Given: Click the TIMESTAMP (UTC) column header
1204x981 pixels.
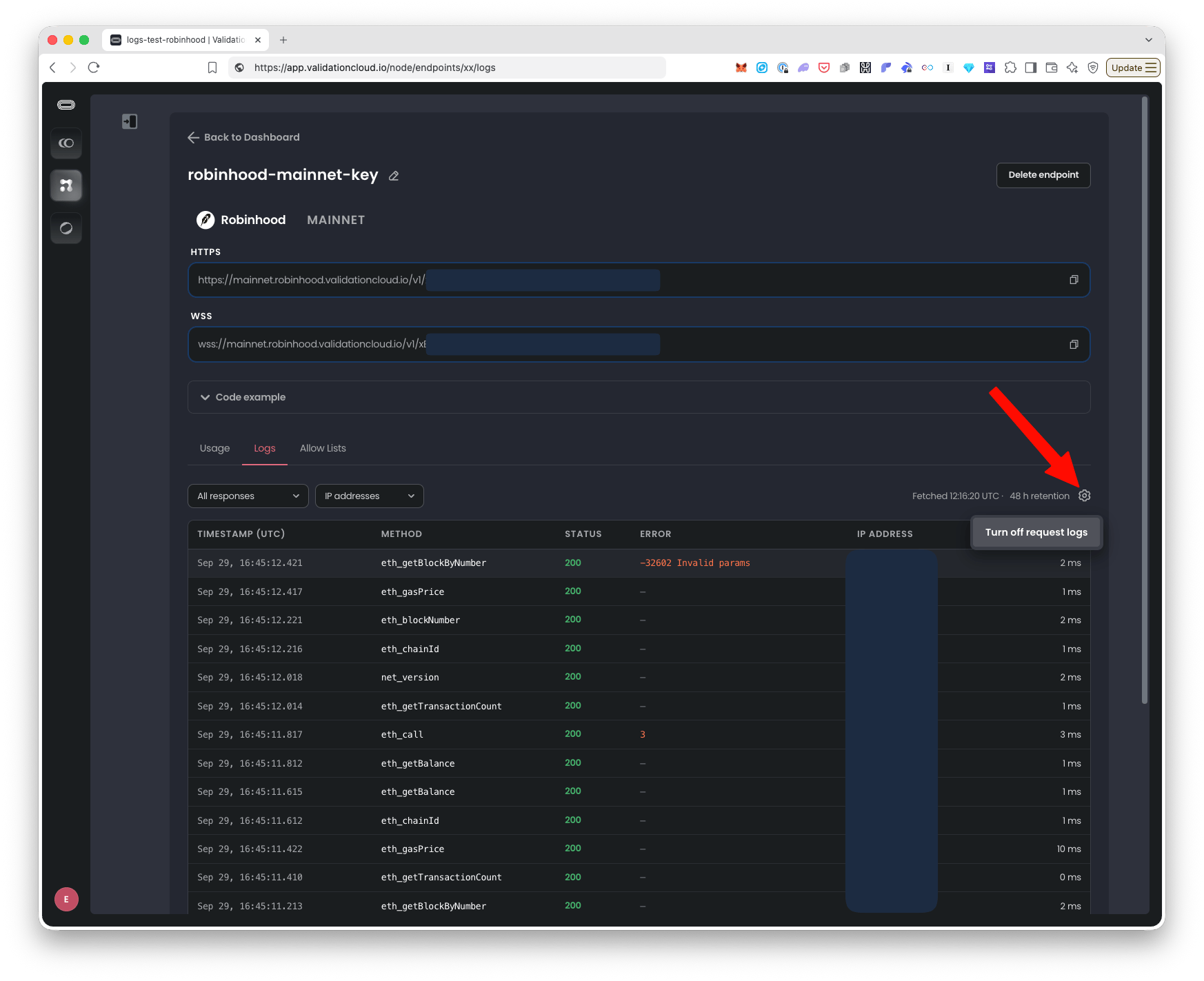Looking at the screenshot, I should 241,534.
